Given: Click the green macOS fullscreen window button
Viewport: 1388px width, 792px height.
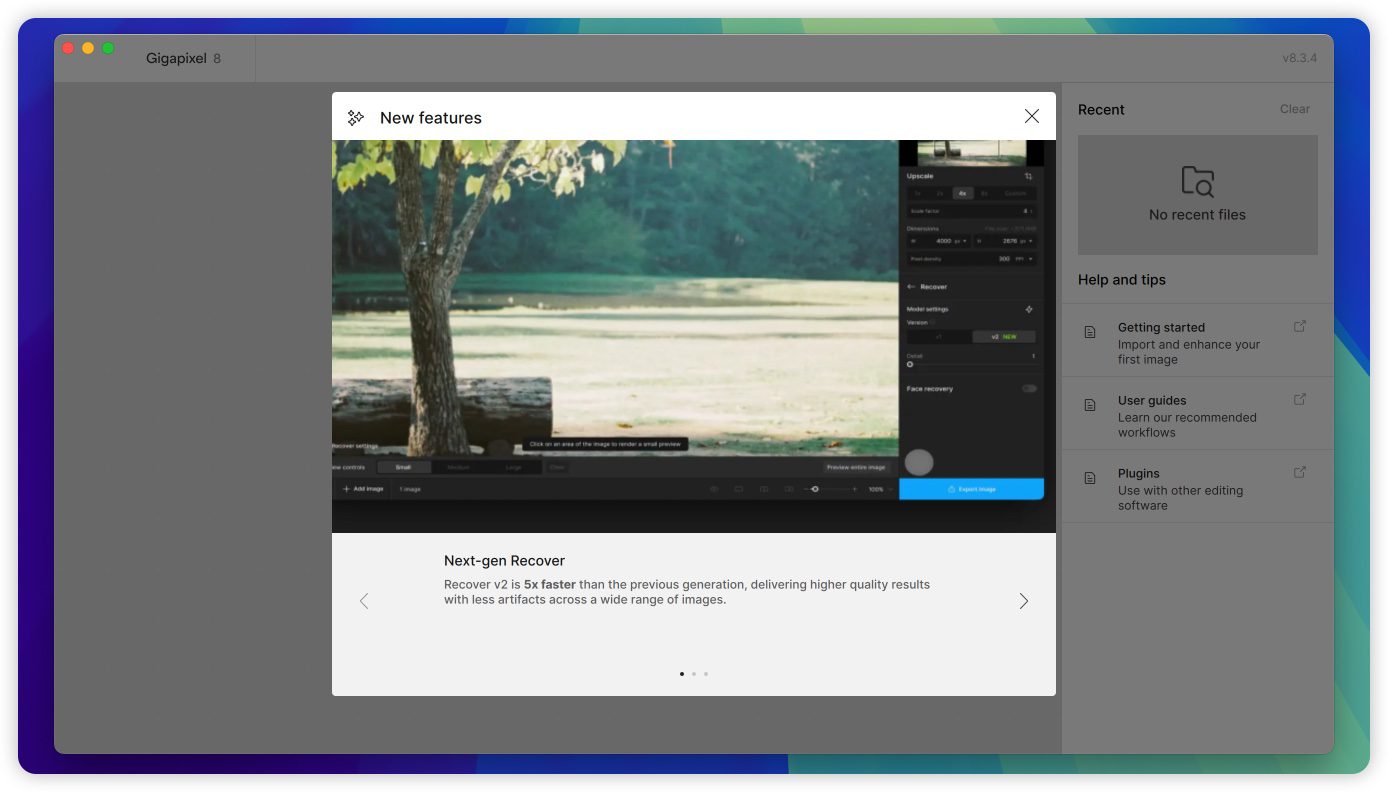Looking at the screenshot, I should click(x=108, y=48).
